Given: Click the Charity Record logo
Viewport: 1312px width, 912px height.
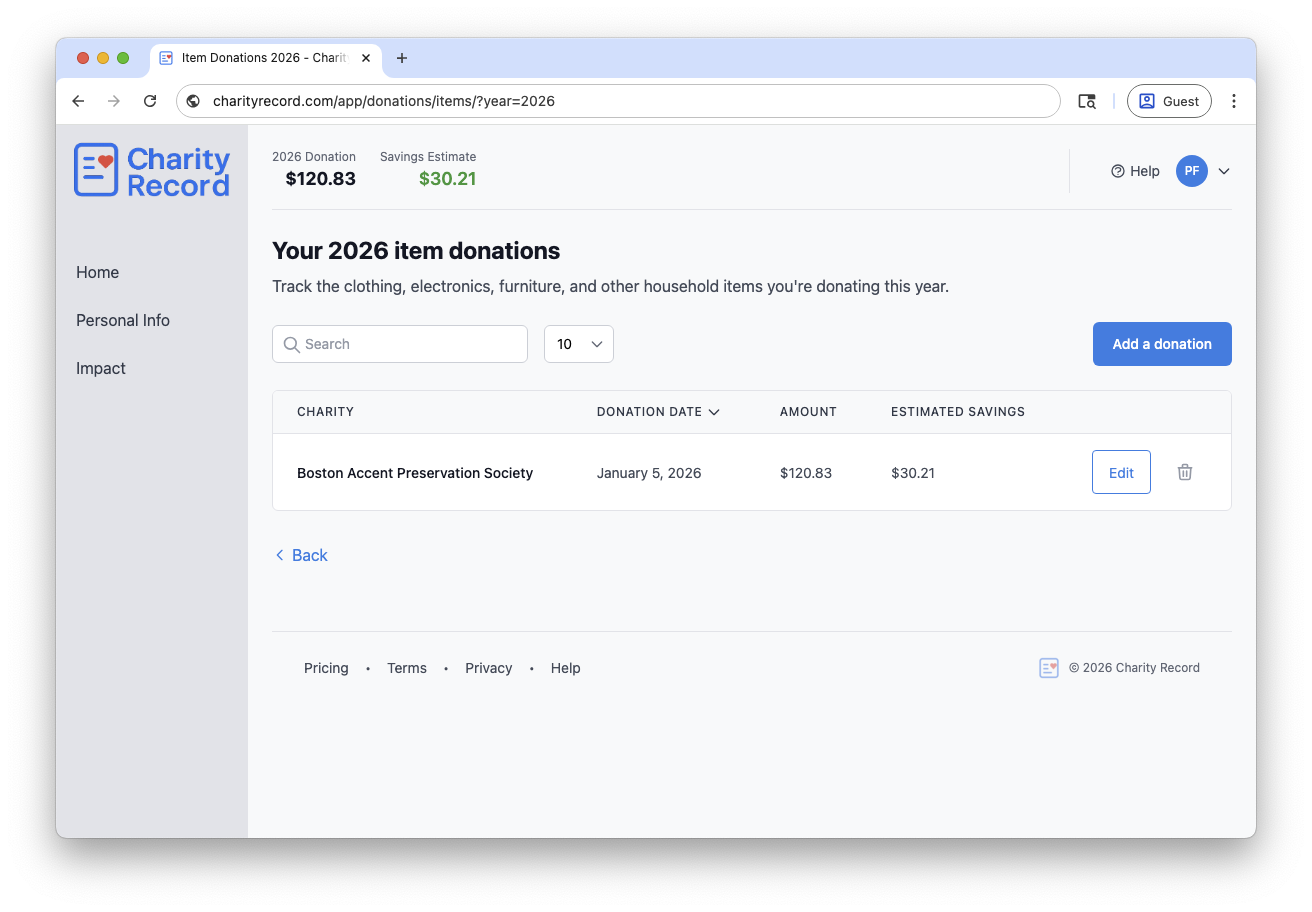Looking at the screenshot, I should [152, 171].
